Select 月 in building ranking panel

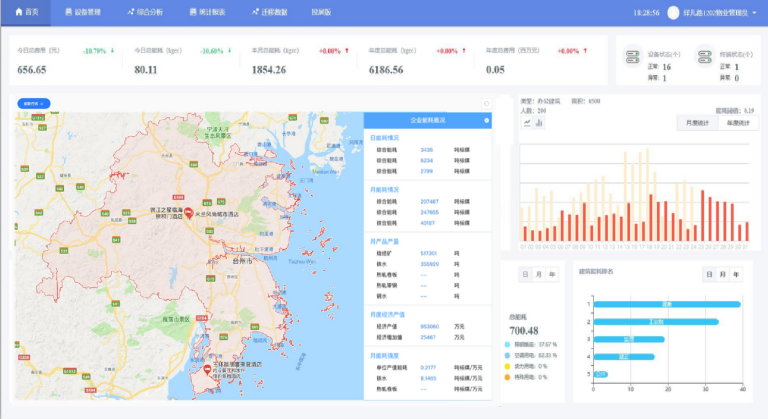point(723,274)
